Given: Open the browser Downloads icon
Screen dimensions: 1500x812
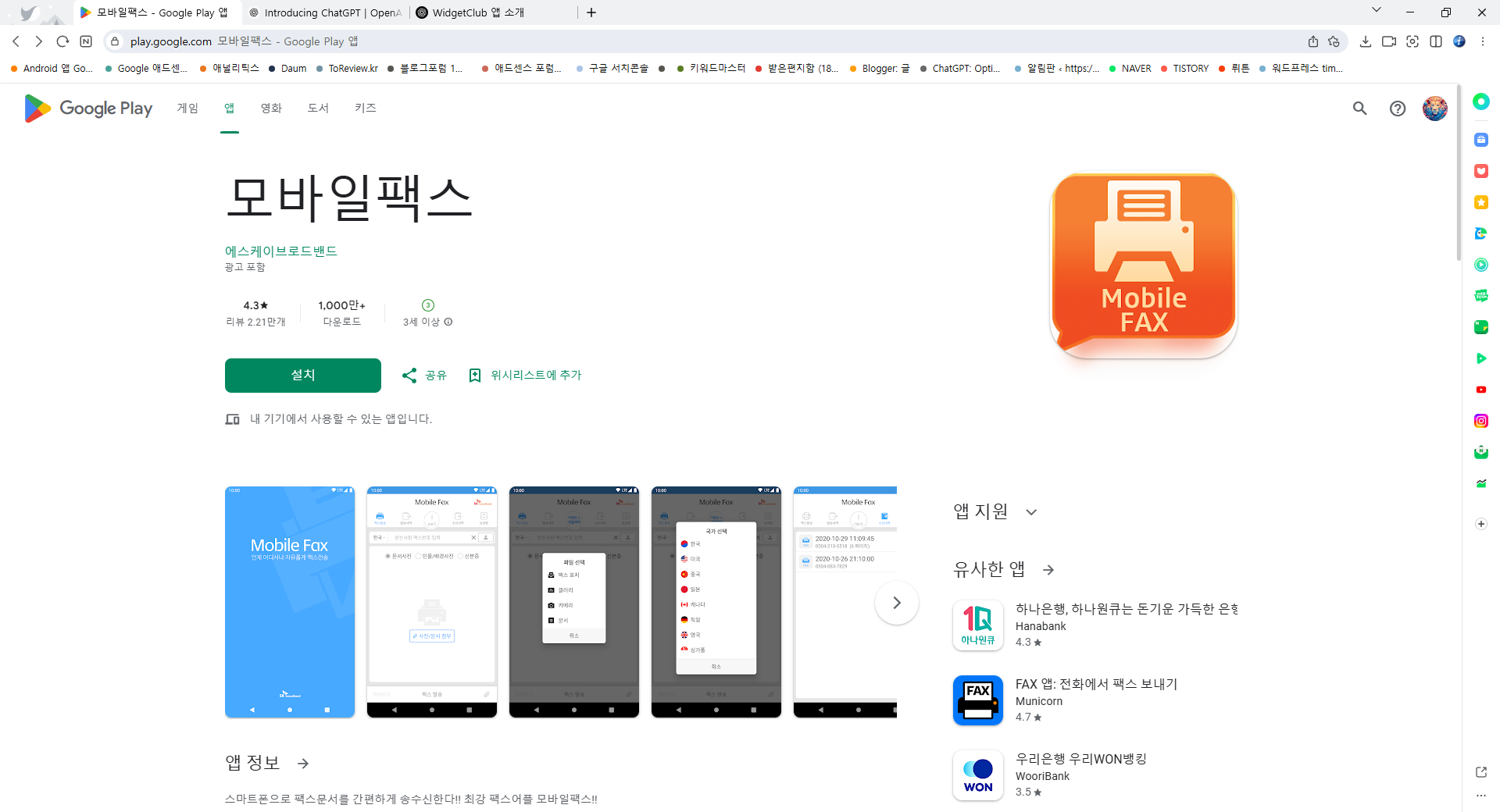Looking at the screenshot, I should pos(1366,41).
